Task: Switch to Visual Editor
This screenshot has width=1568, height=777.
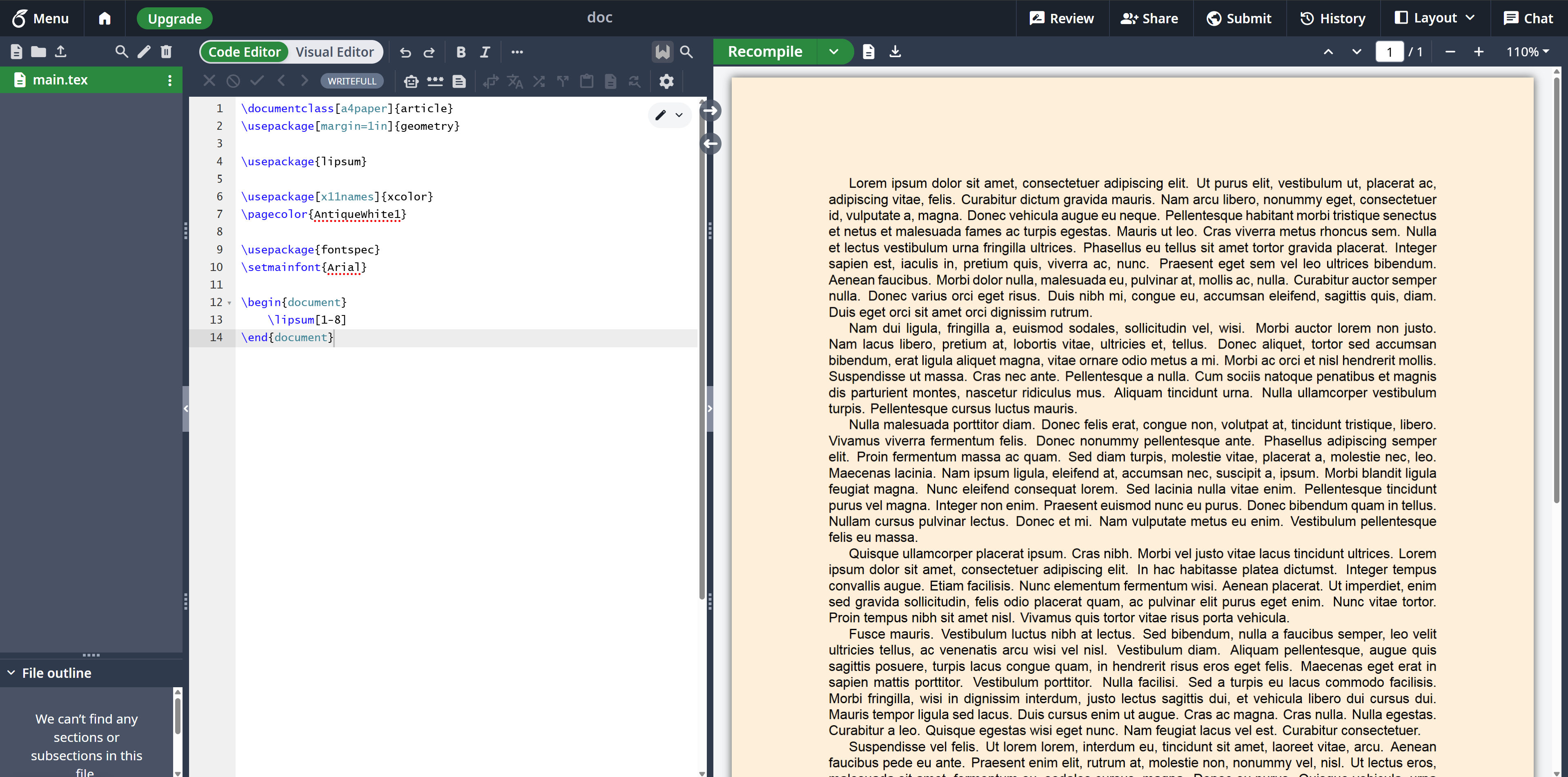Action: click(x=335, y=52)
